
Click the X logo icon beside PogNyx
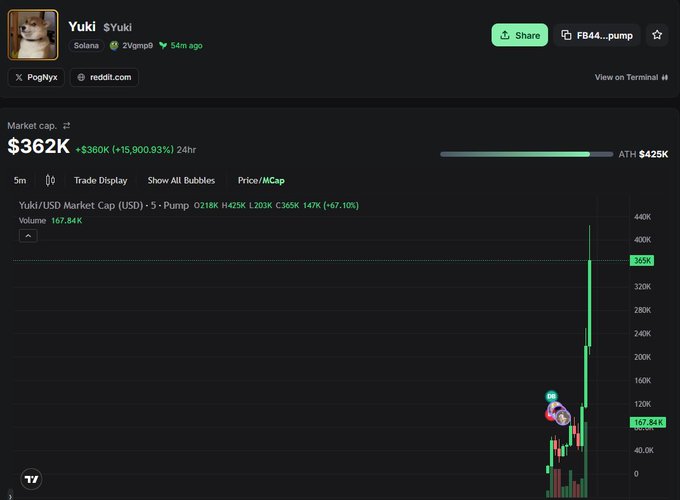point(19,77)
